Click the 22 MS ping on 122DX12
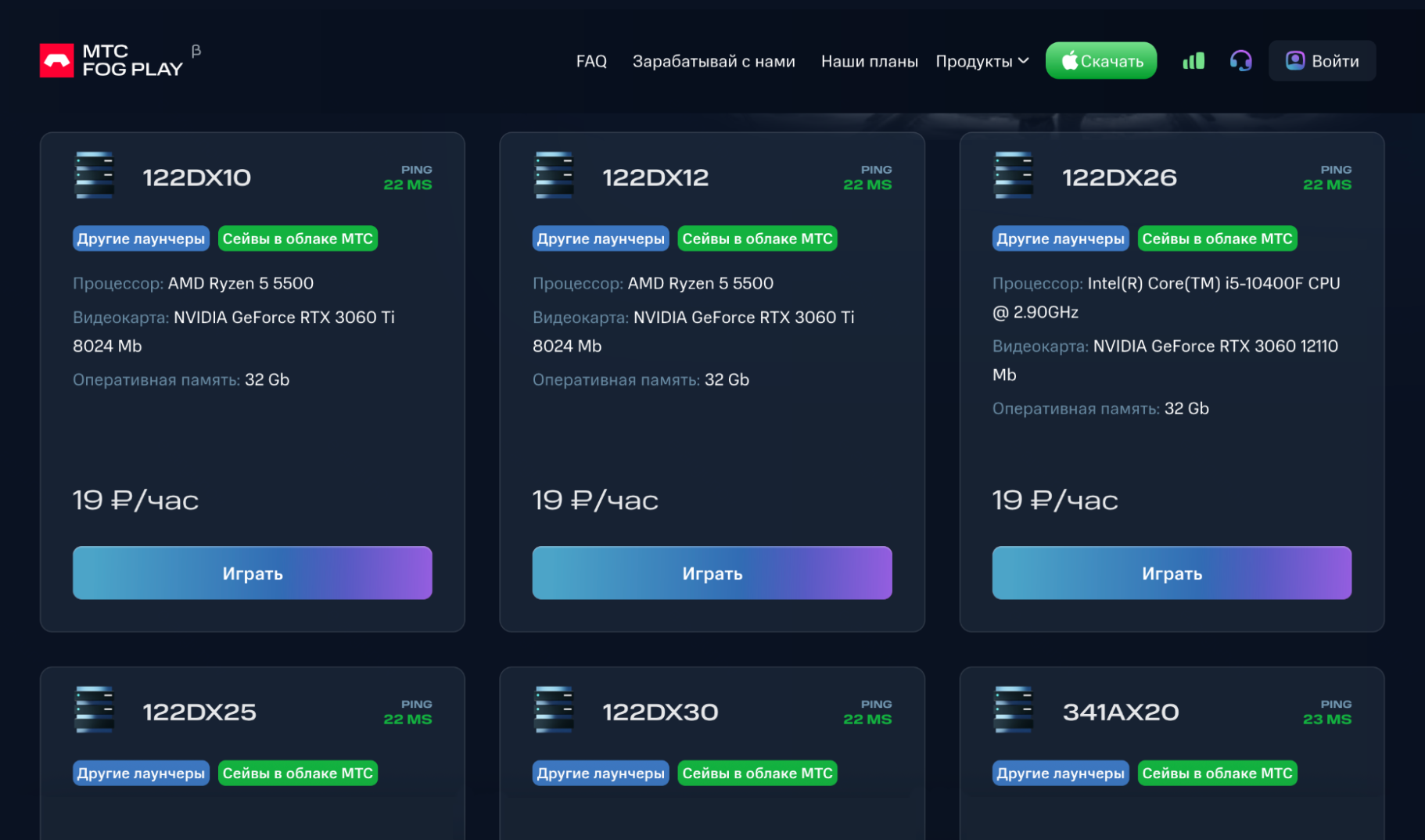This screenshot has height=840, width=1425. pyautogui.click(x=867, y=185)
